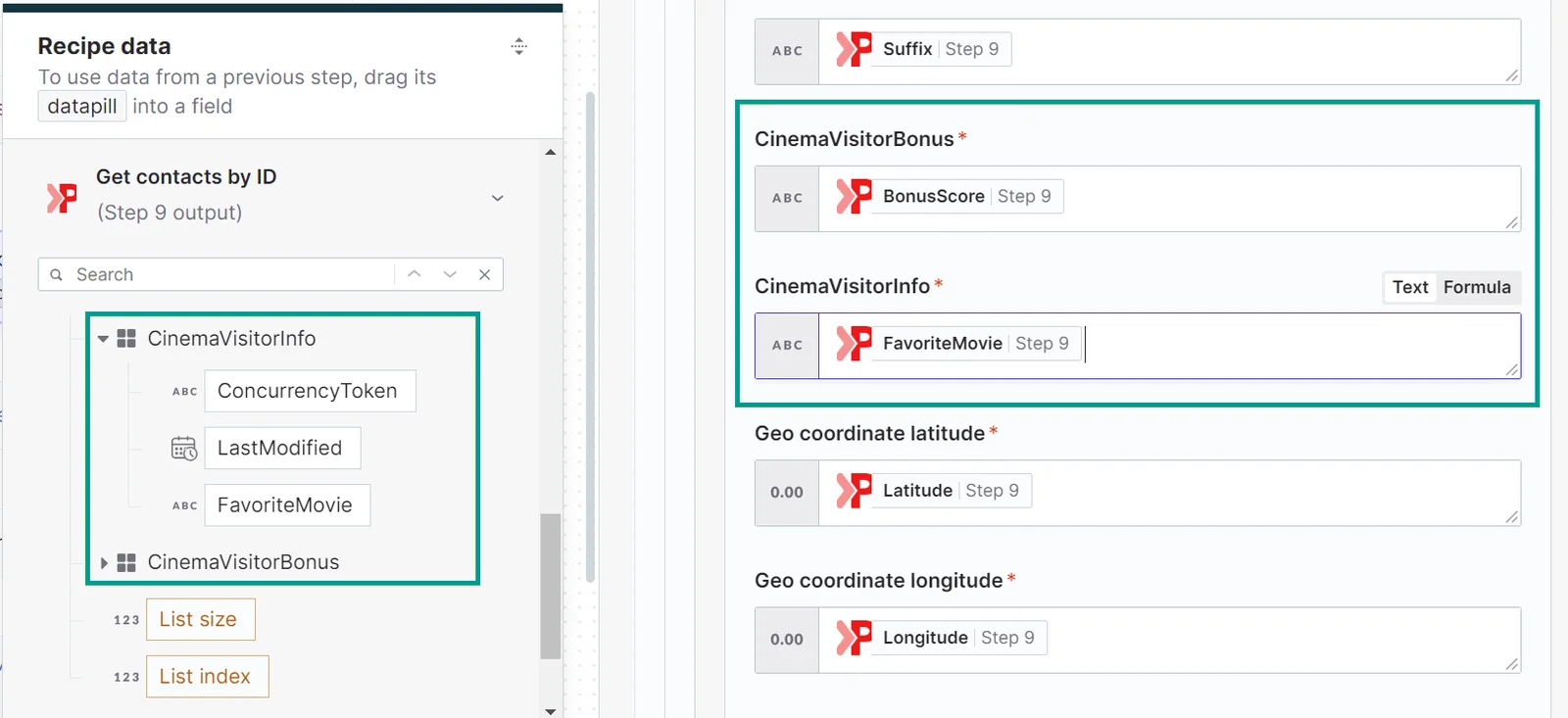1568x718 pixels.
Task: Click the CinemaVisitorBonus object grid icon
Action: point(126,562)
